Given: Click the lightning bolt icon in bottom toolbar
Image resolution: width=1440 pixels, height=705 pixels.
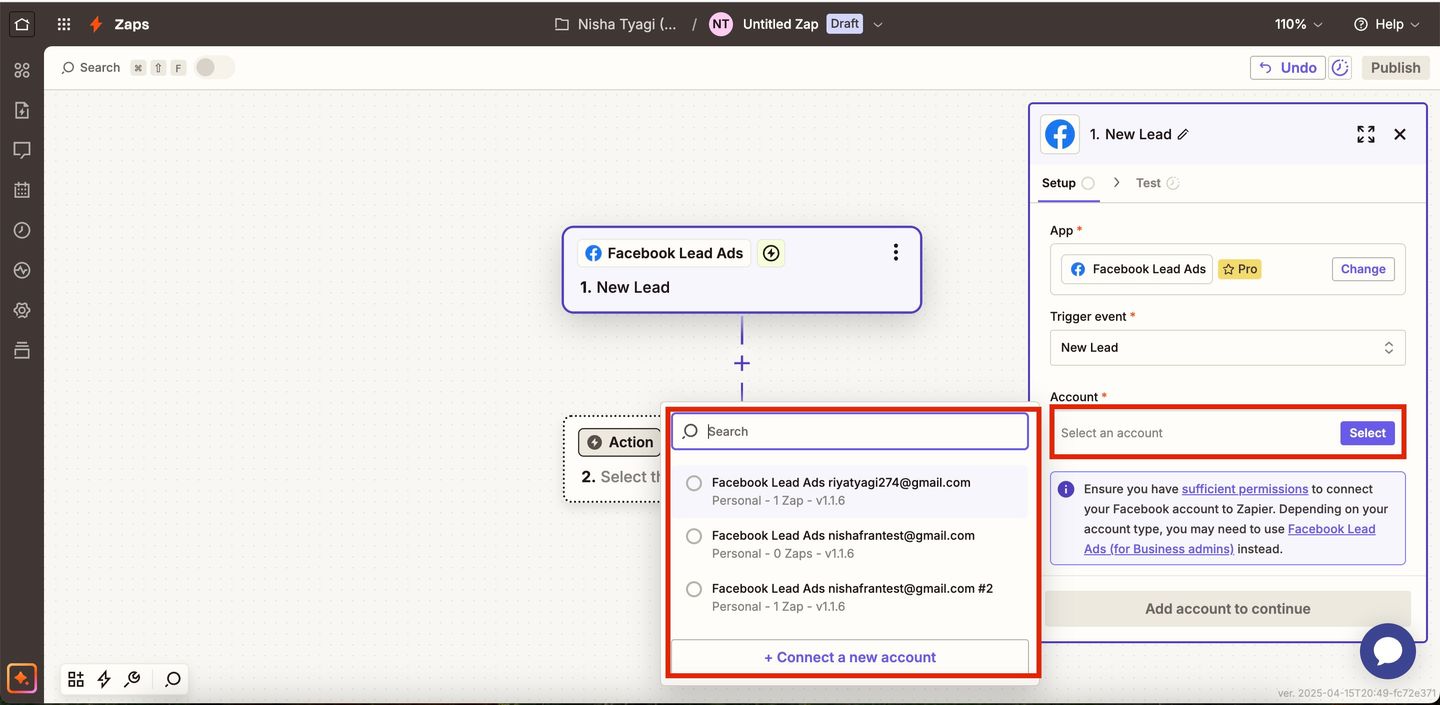Looking at the screenshot, I should point(104,679).
